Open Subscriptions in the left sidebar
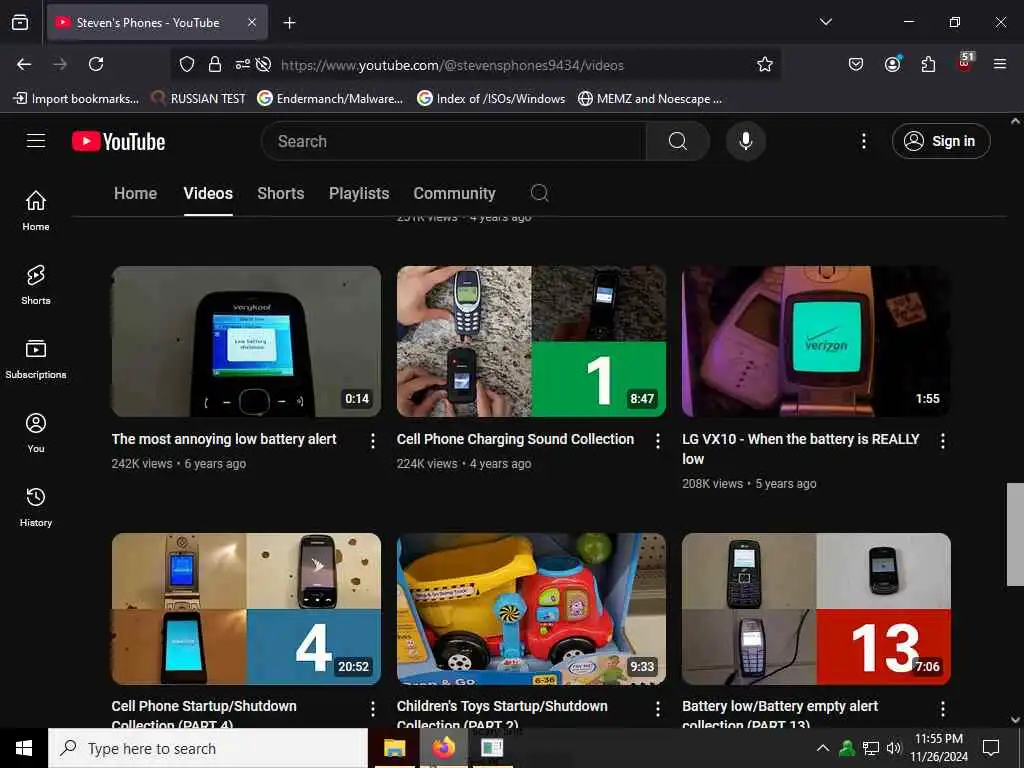This screenshot has height=768, width=1024. coord(36,359)
